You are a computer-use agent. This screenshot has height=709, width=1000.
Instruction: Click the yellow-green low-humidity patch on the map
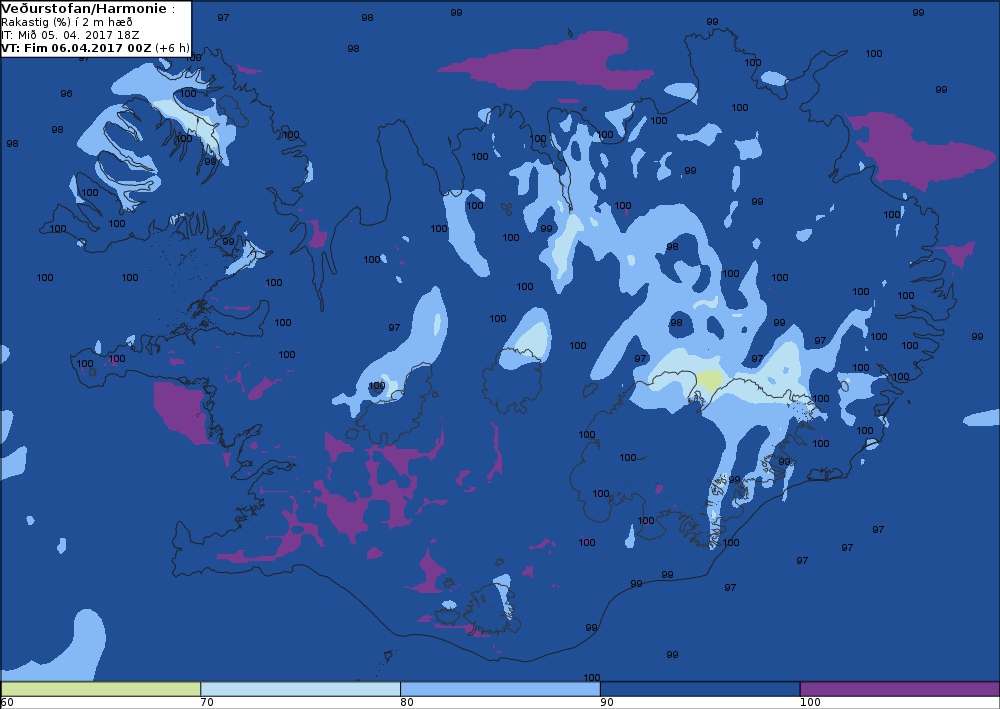[709, 381]
